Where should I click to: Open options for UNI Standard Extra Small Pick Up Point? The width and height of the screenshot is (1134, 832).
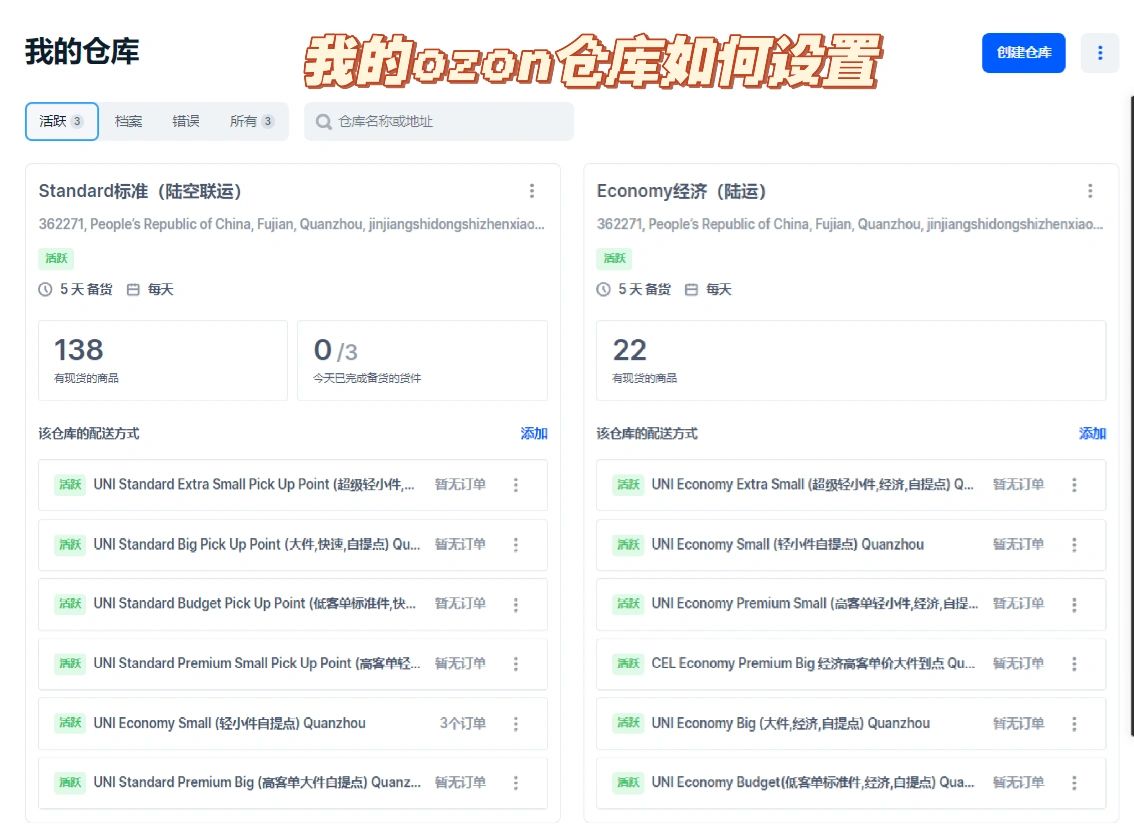[x=516, y=485]
